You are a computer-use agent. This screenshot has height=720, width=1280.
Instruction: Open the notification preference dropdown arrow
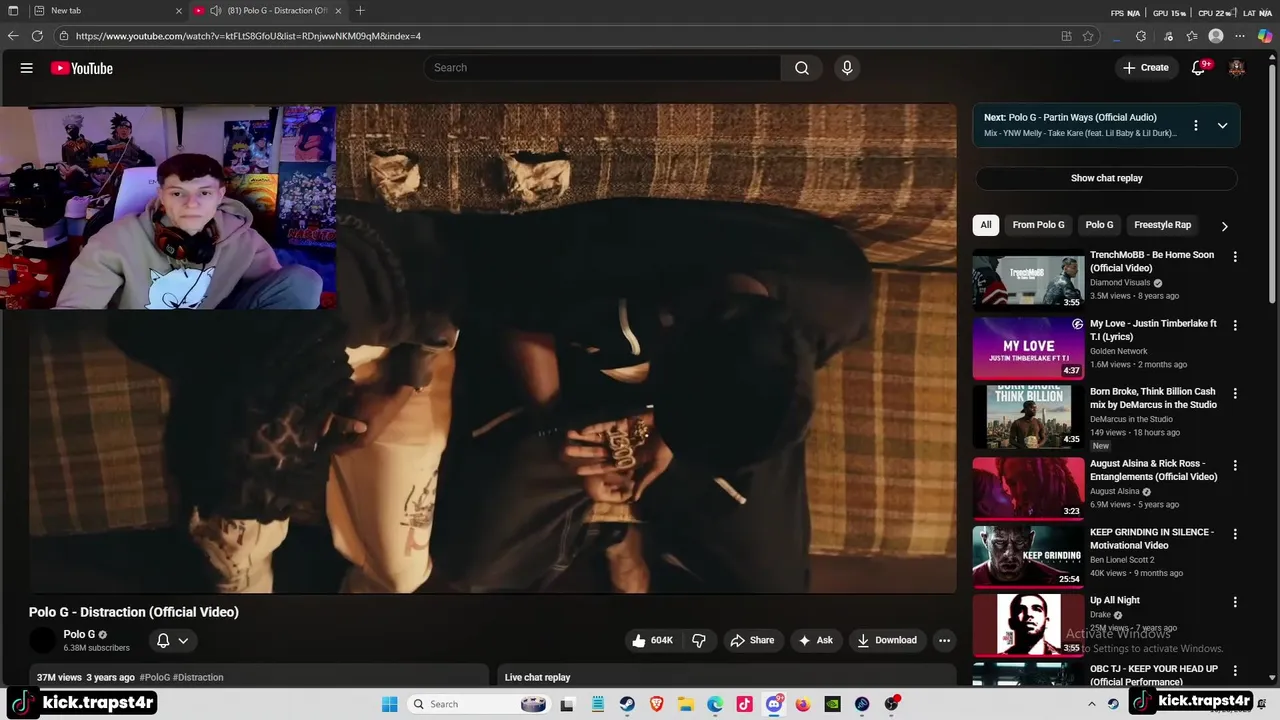pyautogui.click(x=183, y=640)
